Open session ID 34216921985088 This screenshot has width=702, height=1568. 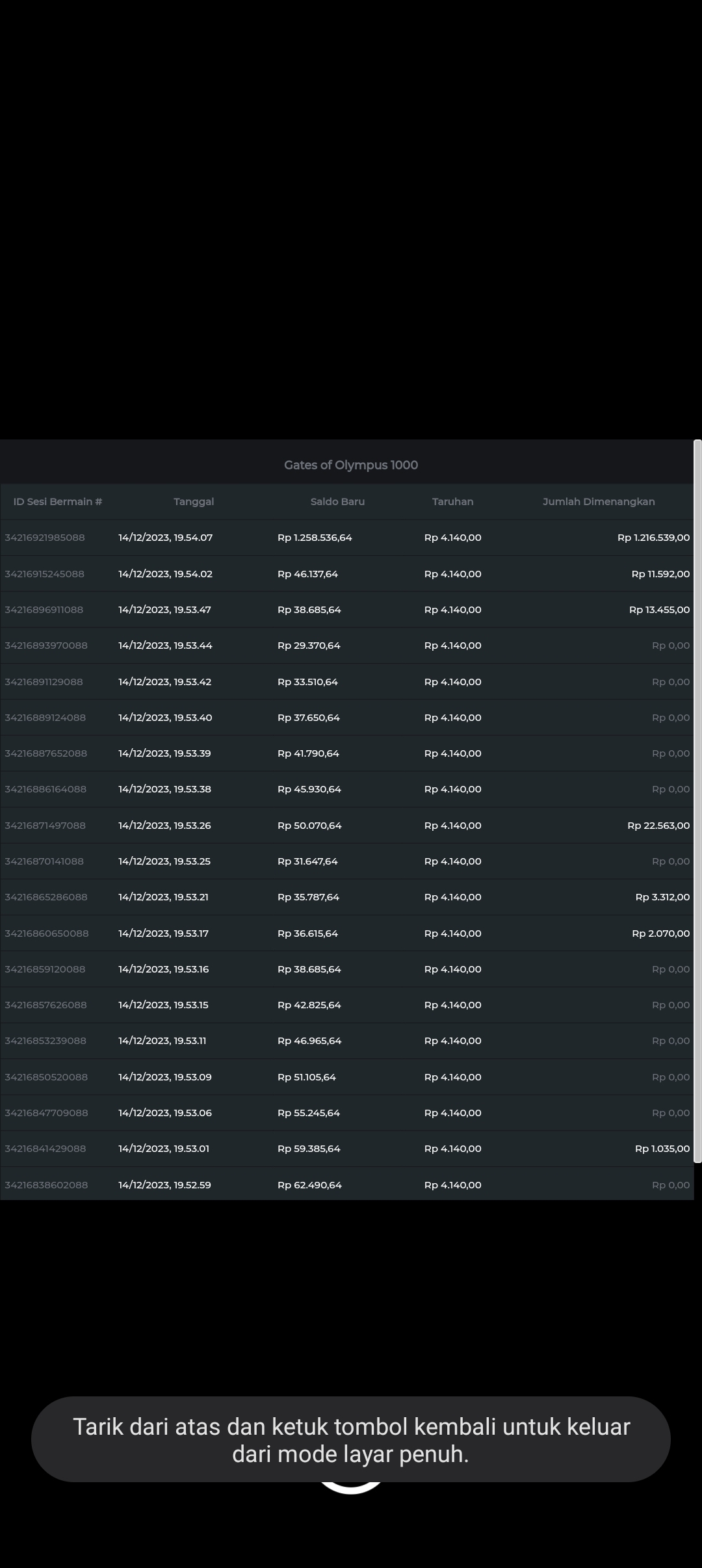click(x=45, y=538)
